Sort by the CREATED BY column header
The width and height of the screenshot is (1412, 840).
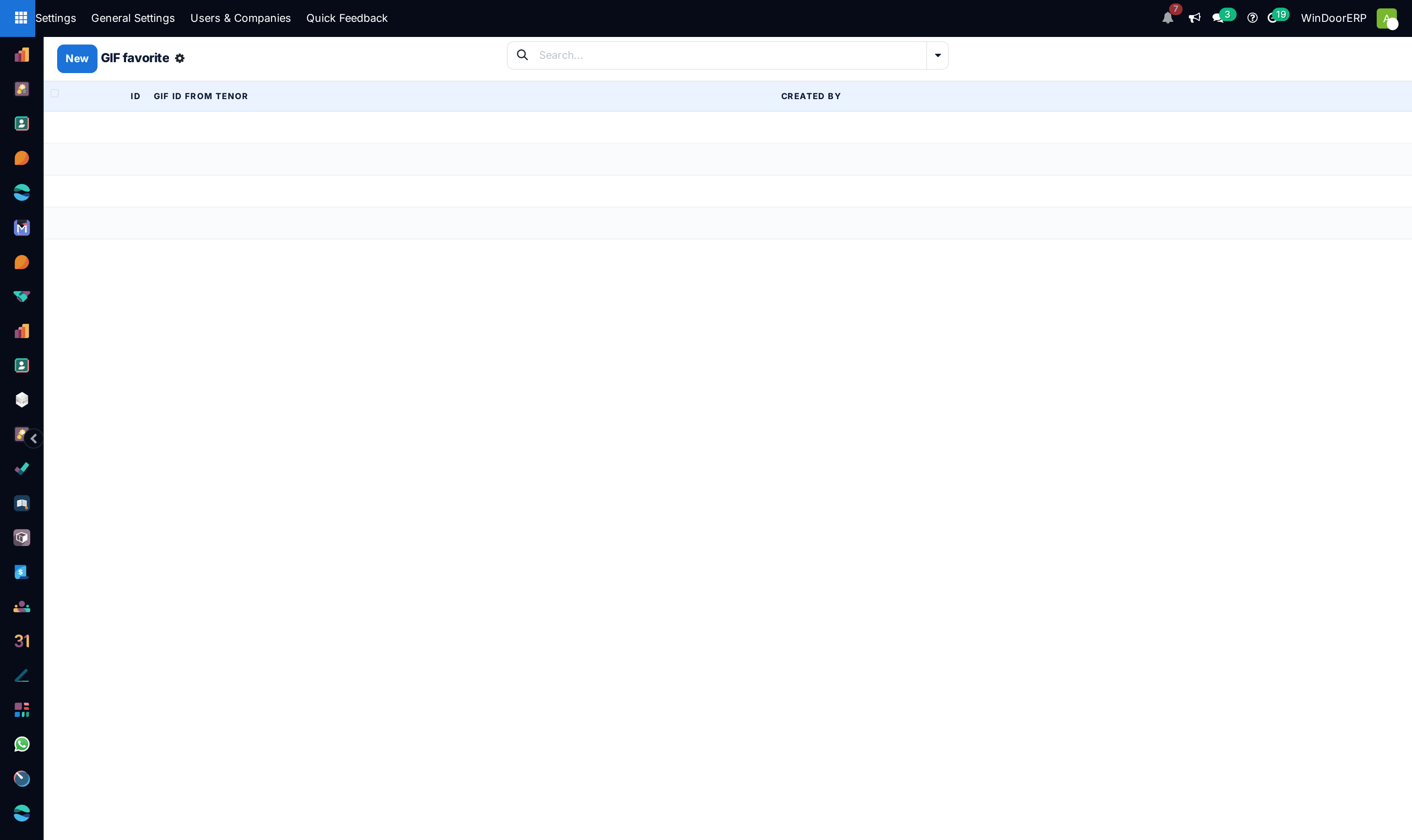click(x=811, y=96)
